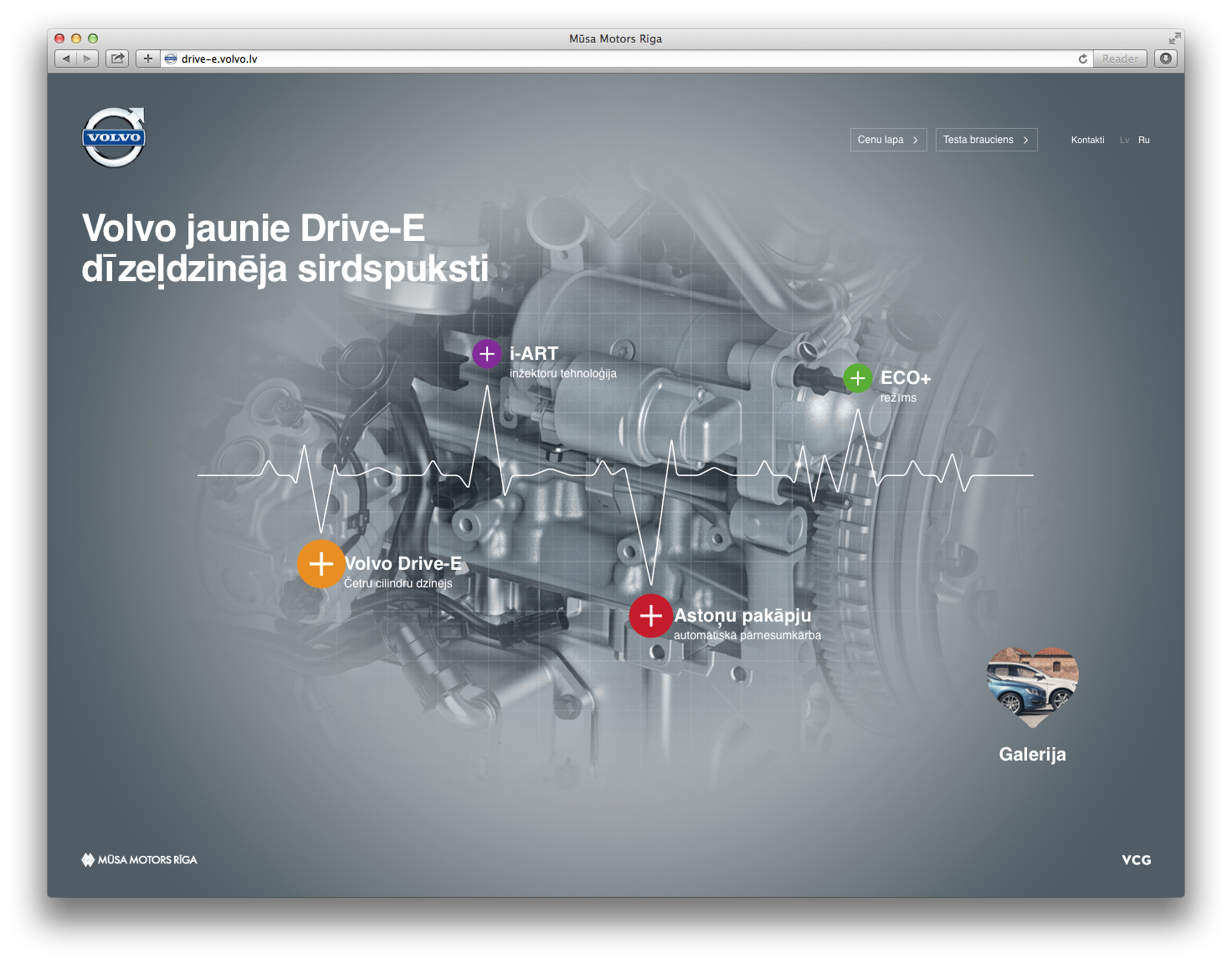This screenshot has width=1232, height=963.
Task: Click the Galerija label
Action: pos(1033,754)
